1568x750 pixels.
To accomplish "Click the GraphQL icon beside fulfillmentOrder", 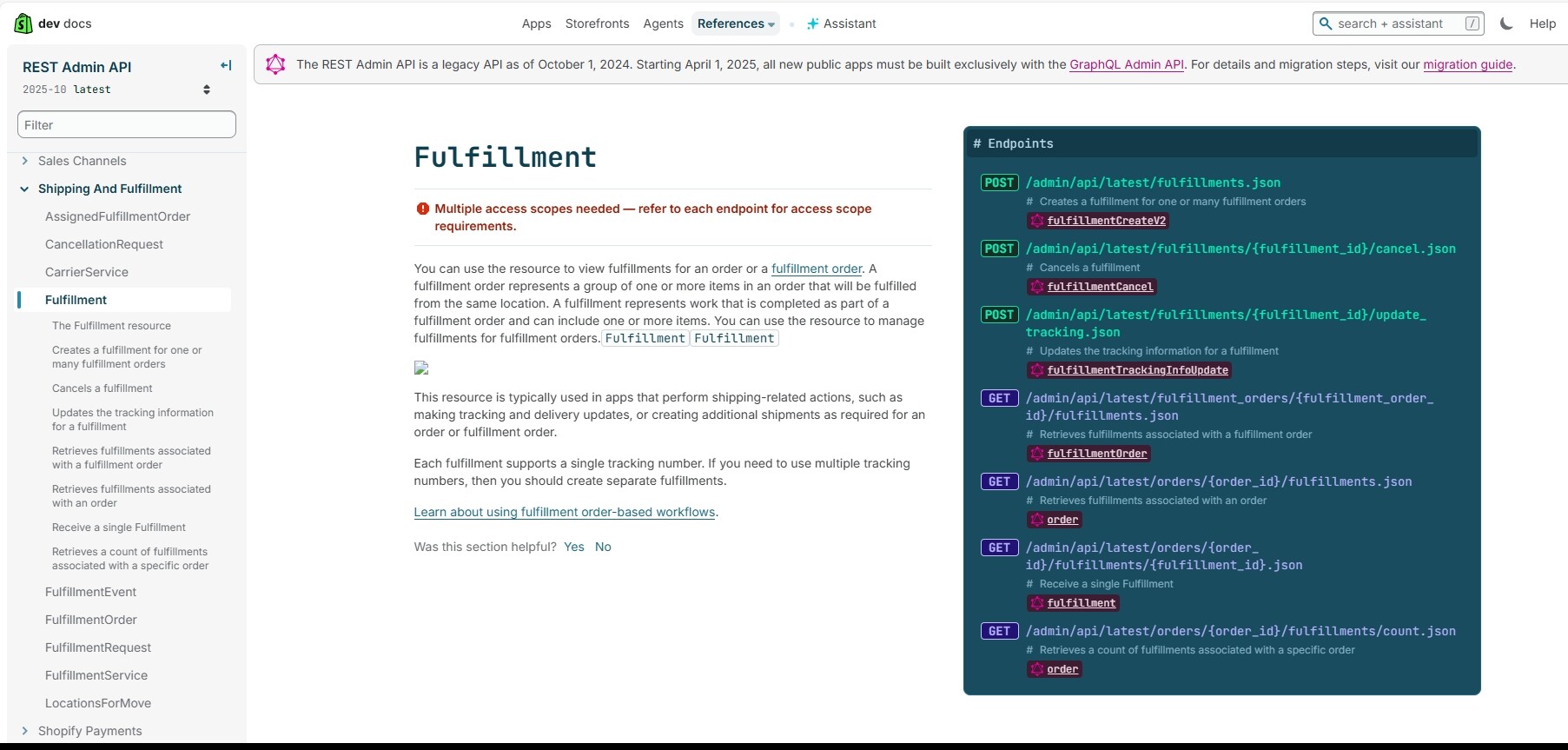I will [1036, 454].
